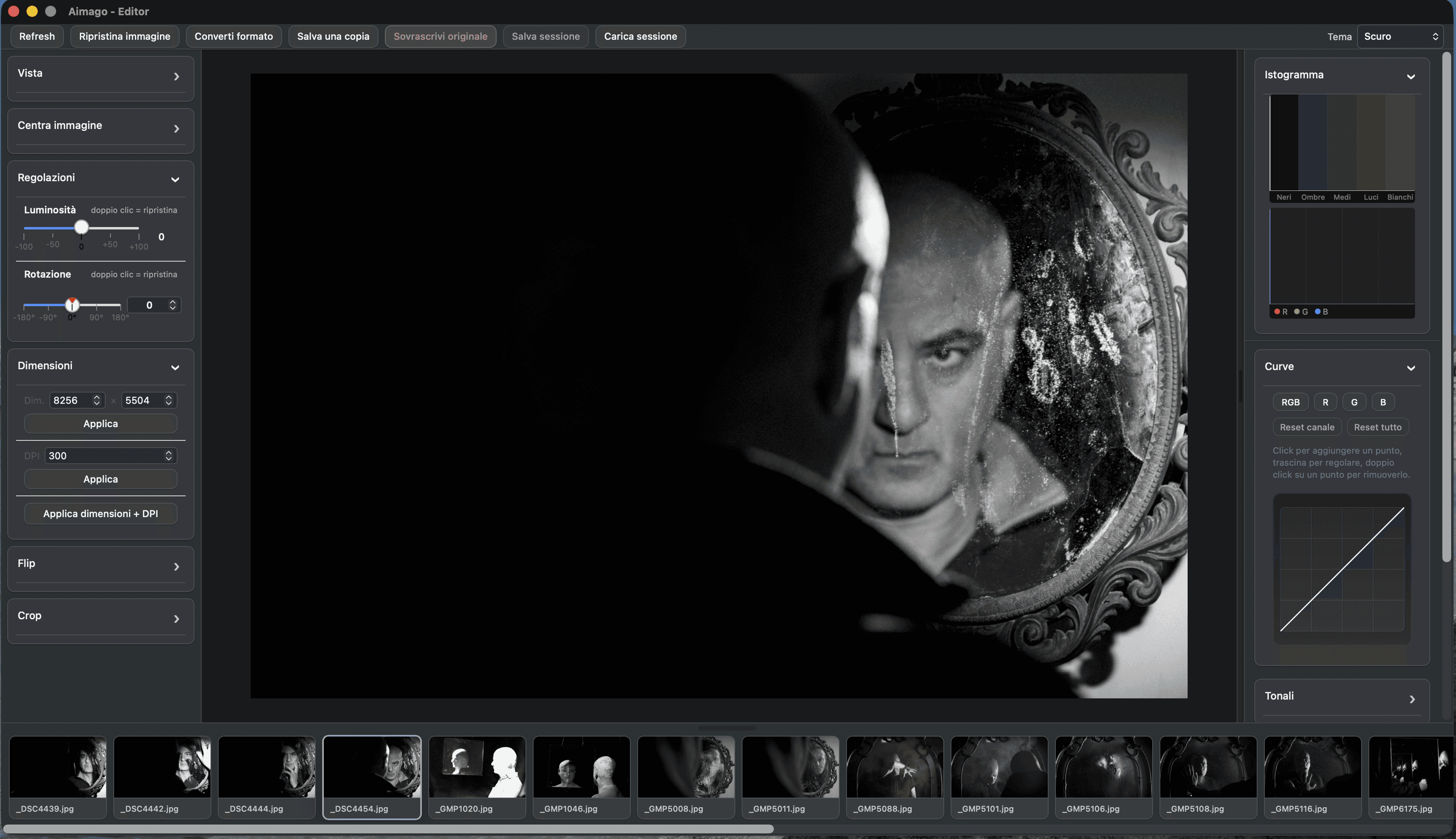Click the right panel vertical scrollbar
The image size is (1456, 839).
point(1446,307)
